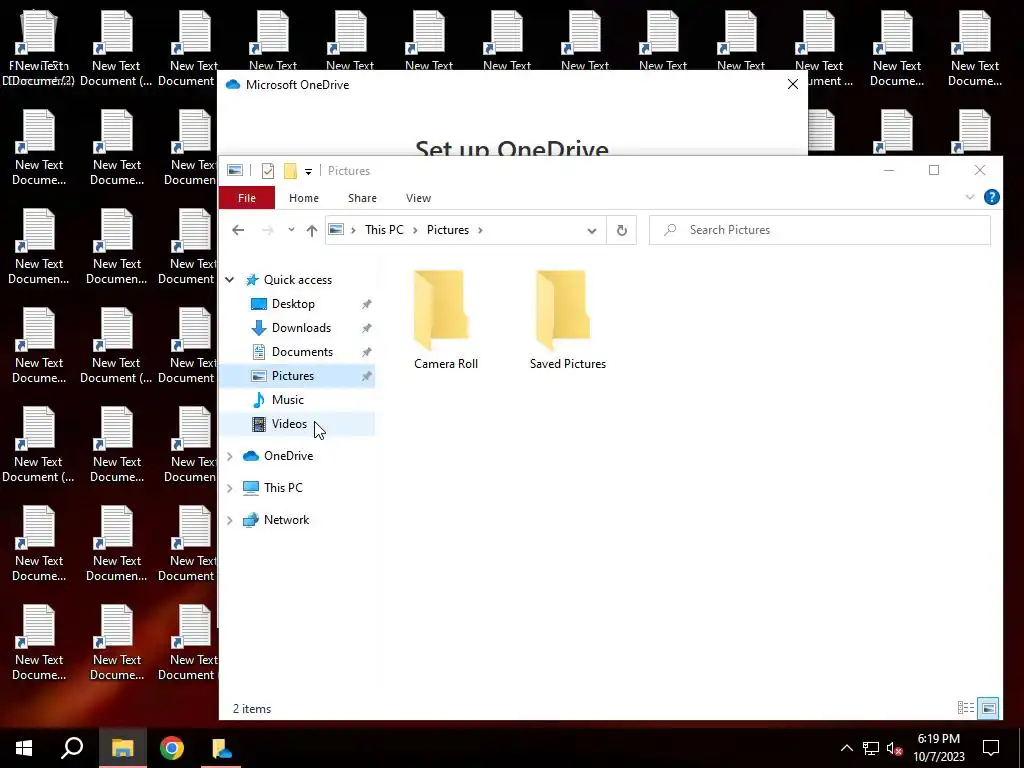Open the Windows Start menu
This screenshot has width=1024, height=768.
[24, 748]
